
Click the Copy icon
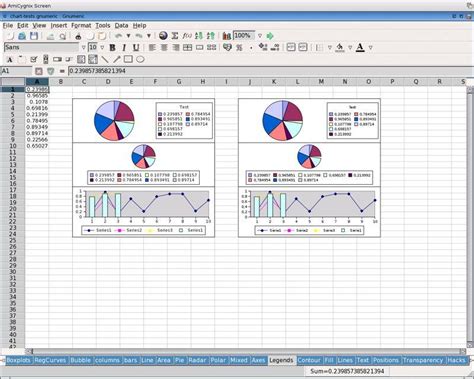coord(90,36)
